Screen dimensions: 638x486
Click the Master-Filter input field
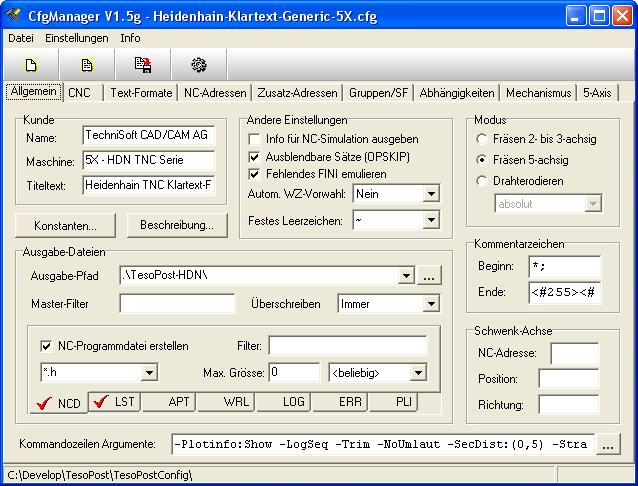(178, 303)
